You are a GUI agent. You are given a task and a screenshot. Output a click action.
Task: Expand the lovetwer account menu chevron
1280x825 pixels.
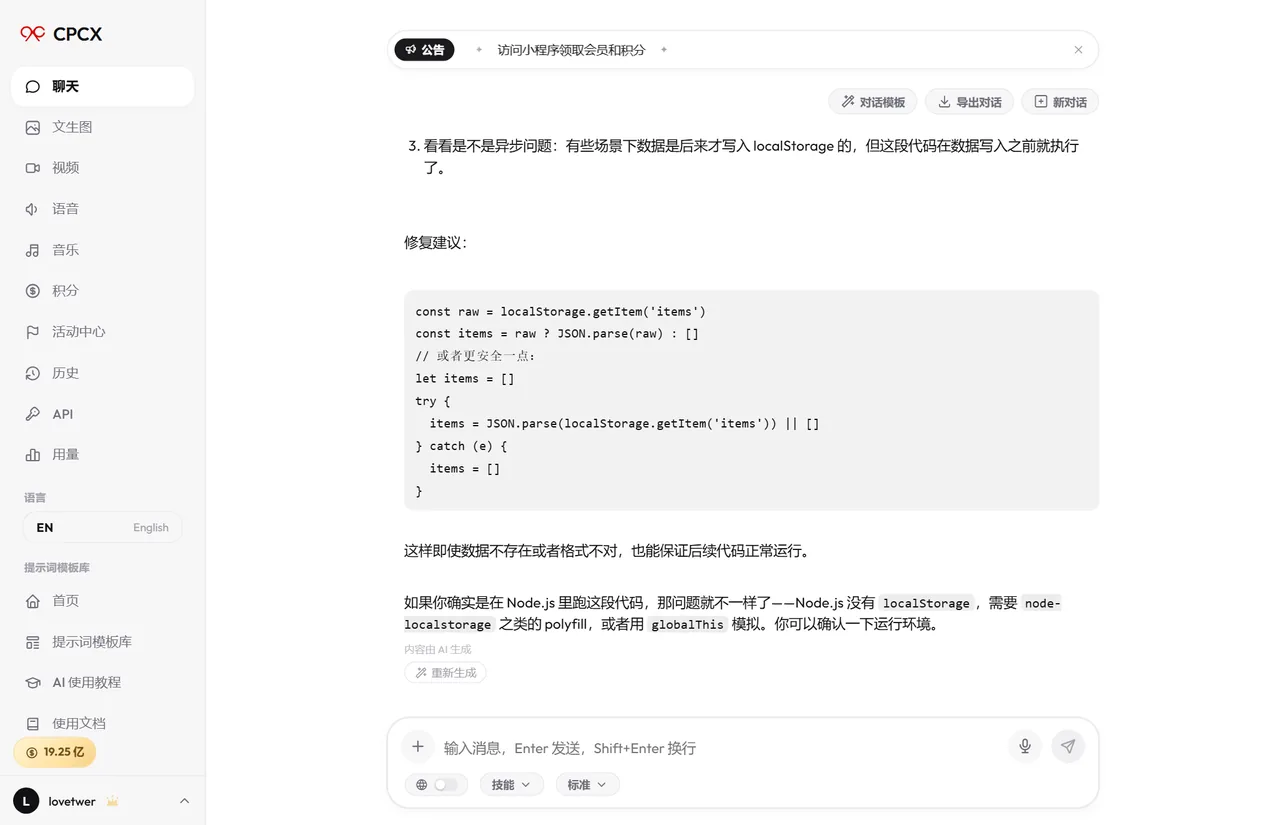pos(184,801)
